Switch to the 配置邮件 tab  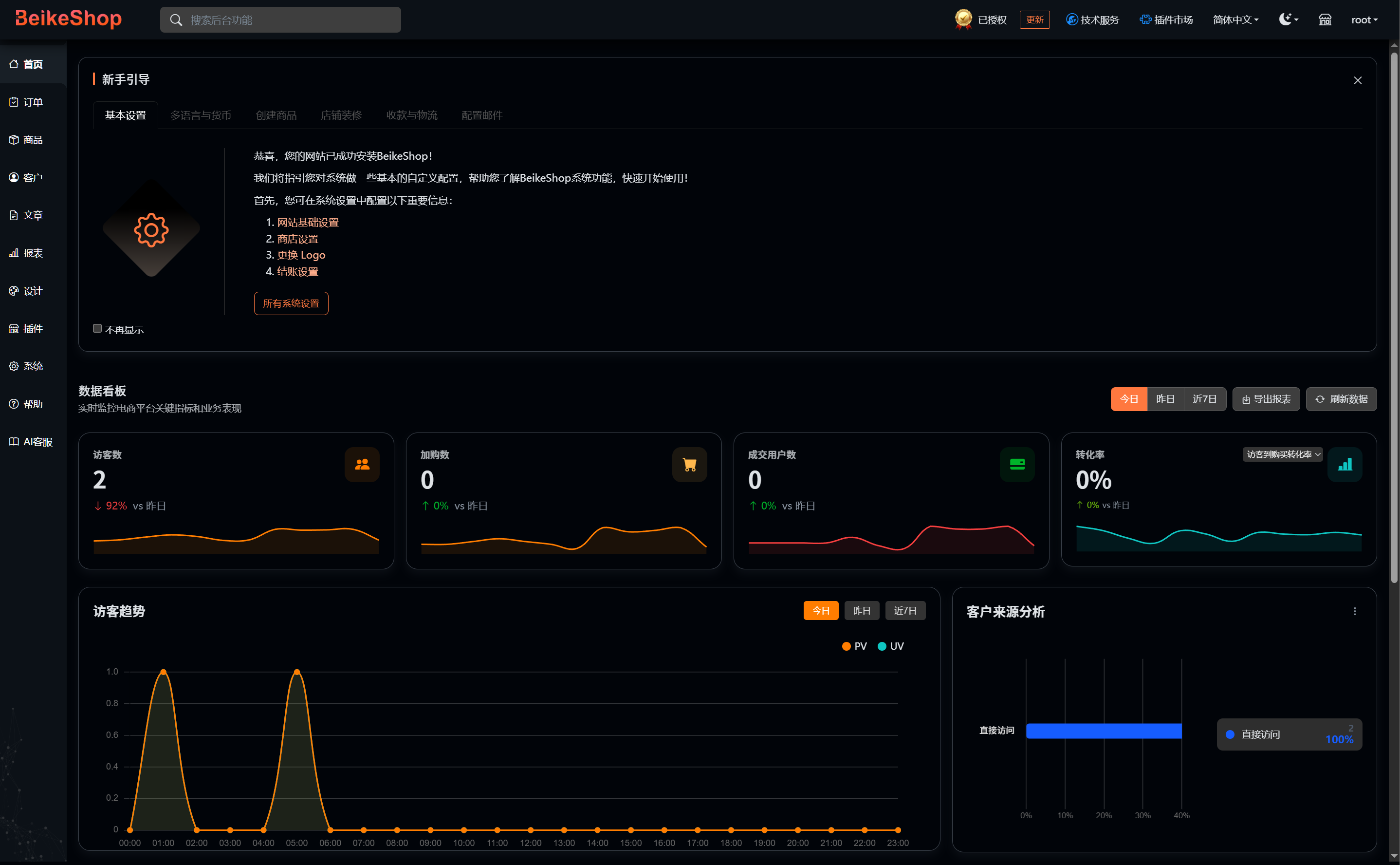[x=482, y=115]
